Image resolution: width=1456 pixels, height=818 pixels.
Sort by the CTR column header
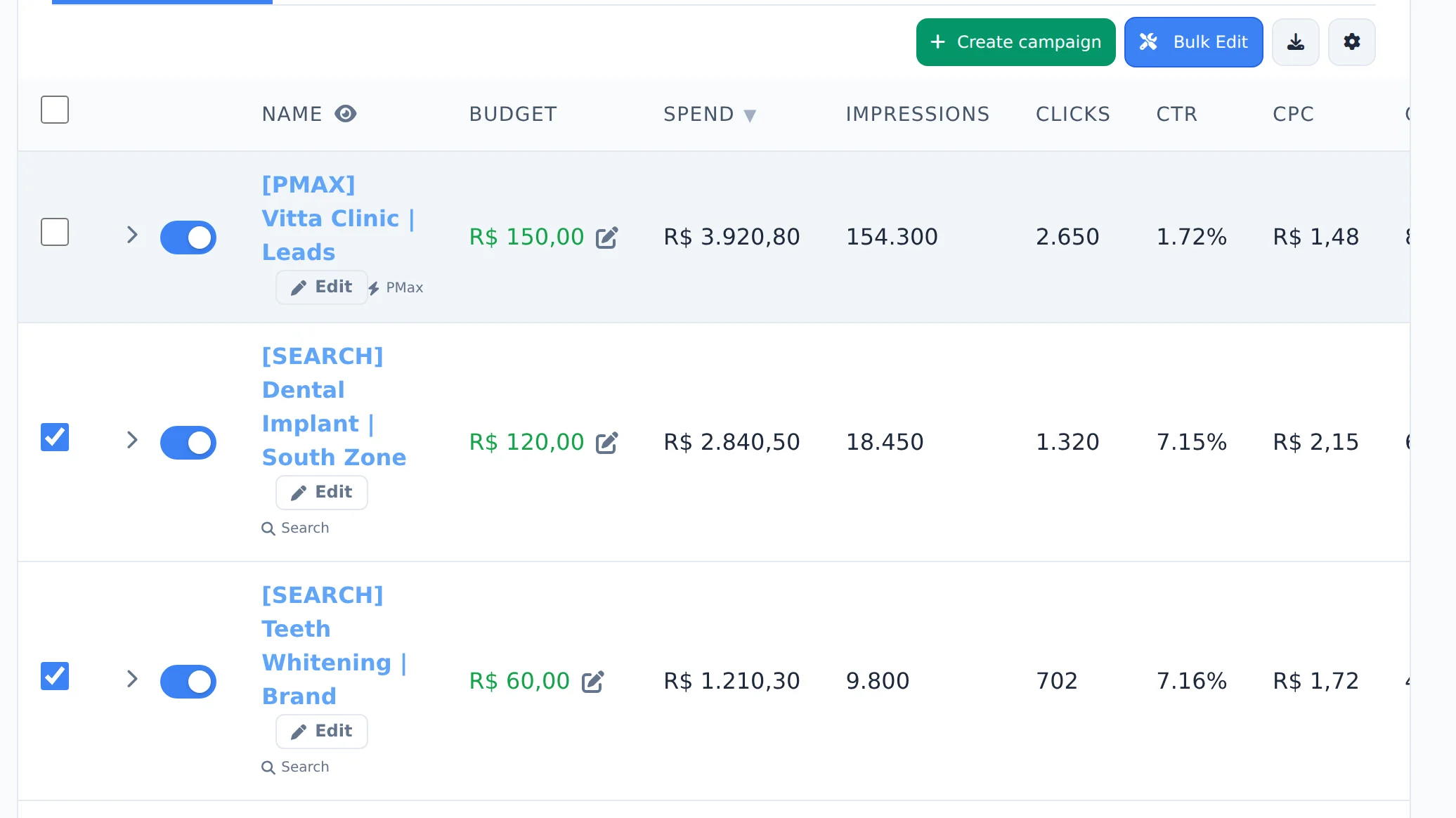1176,114
